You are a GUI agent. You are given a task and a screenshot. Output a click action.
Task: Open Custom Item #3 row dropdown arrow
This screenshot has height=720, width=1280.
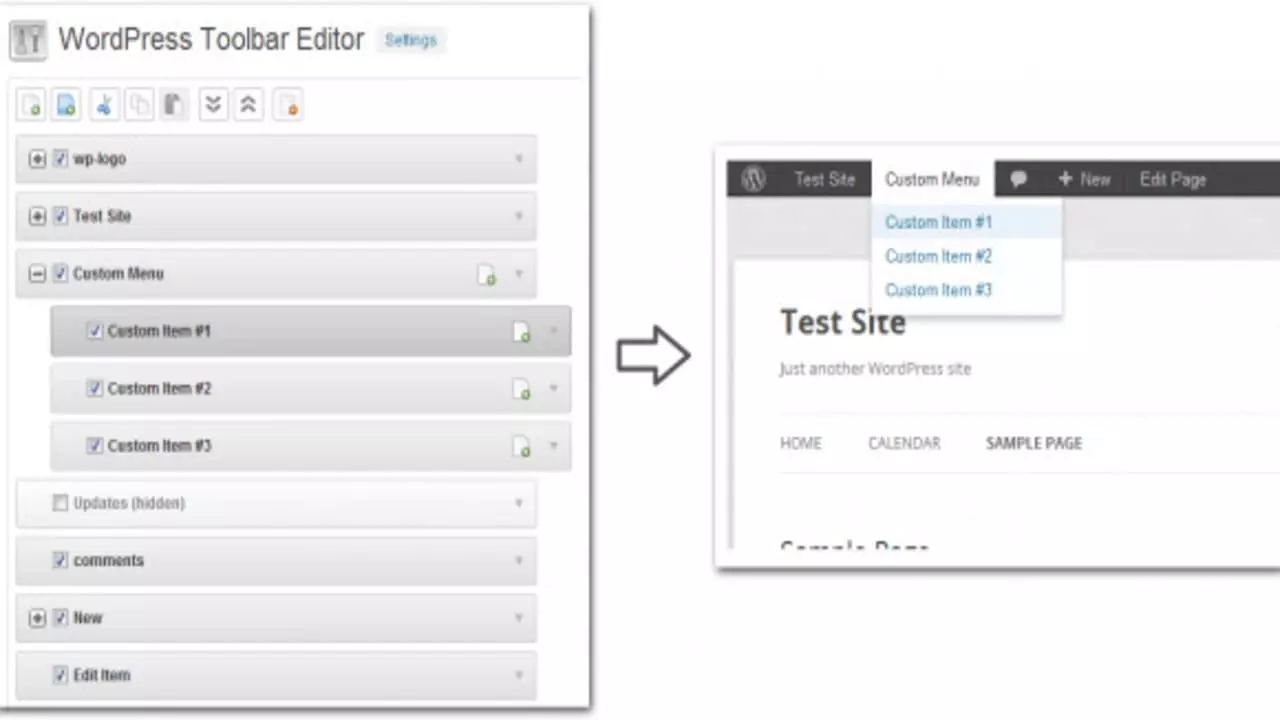[x=553, y=445]
